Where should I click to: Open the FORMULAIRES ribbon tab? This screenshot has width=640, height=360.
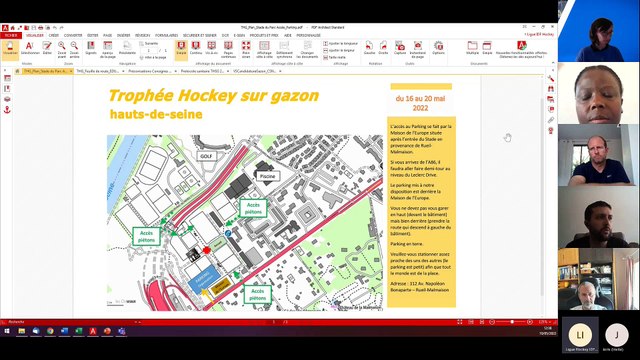[167, 36]
